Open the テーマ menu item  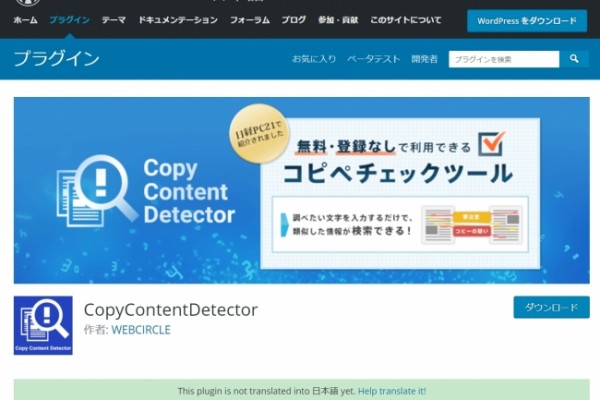pyautogui.click(x=114, y=20)
